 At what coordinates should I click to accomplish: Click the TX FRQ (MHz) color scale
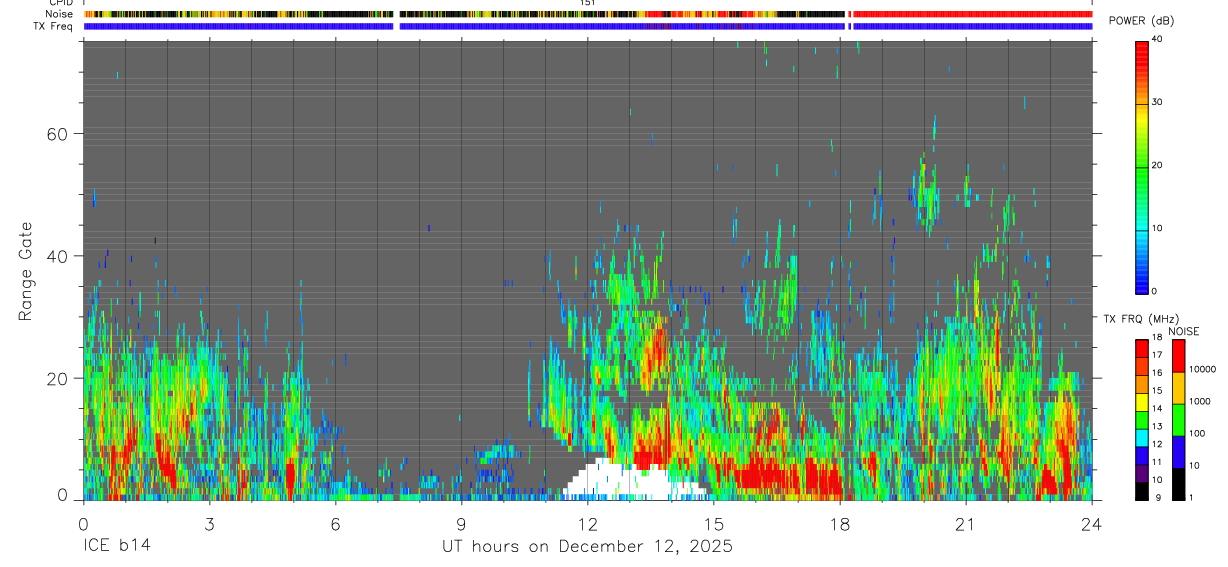point(1142,419)
